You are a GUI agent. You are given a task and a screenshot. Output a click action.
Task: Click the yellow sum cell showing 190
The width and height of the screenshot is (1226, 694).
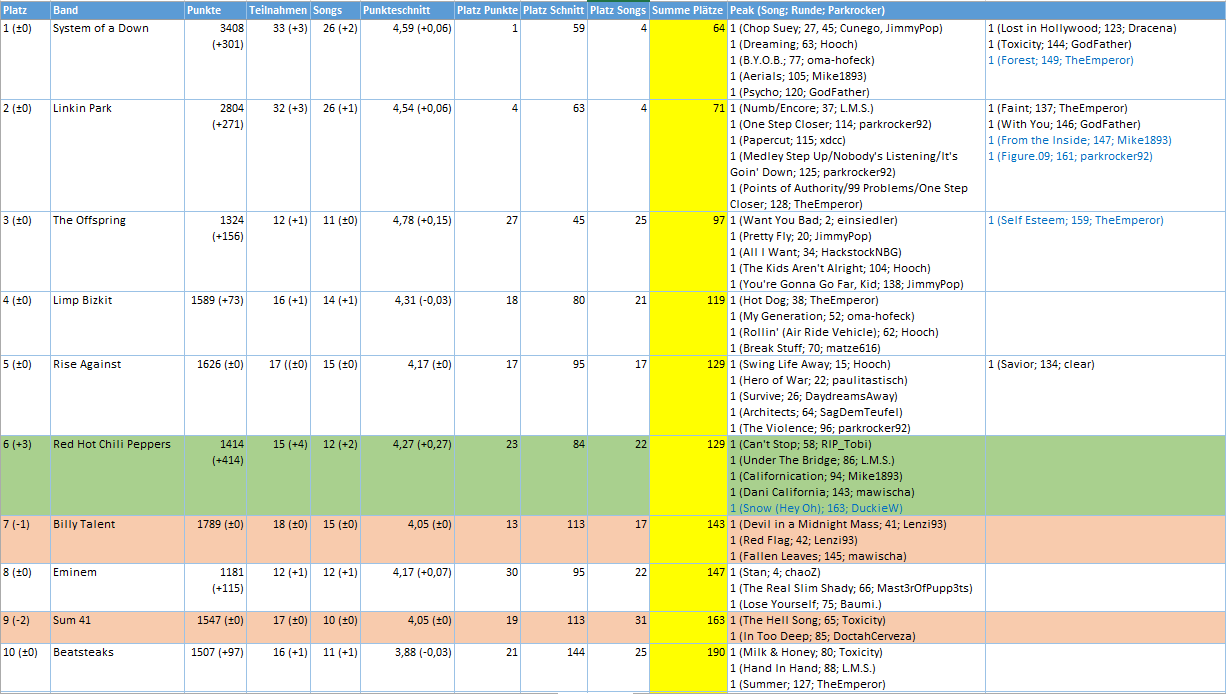(x=688, y=668)
